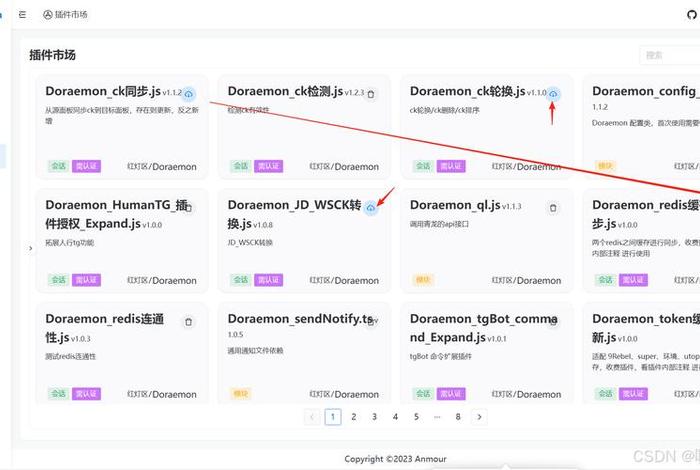
Task: Open the GitHub icon in the header
Action: pyautogui.click(x=692, y=15)
